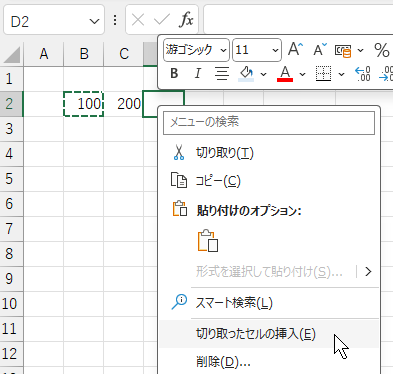Choose 形式を選択して貼り付け(S) menu entry
The image size is (393, 374).
pos(269,272)
